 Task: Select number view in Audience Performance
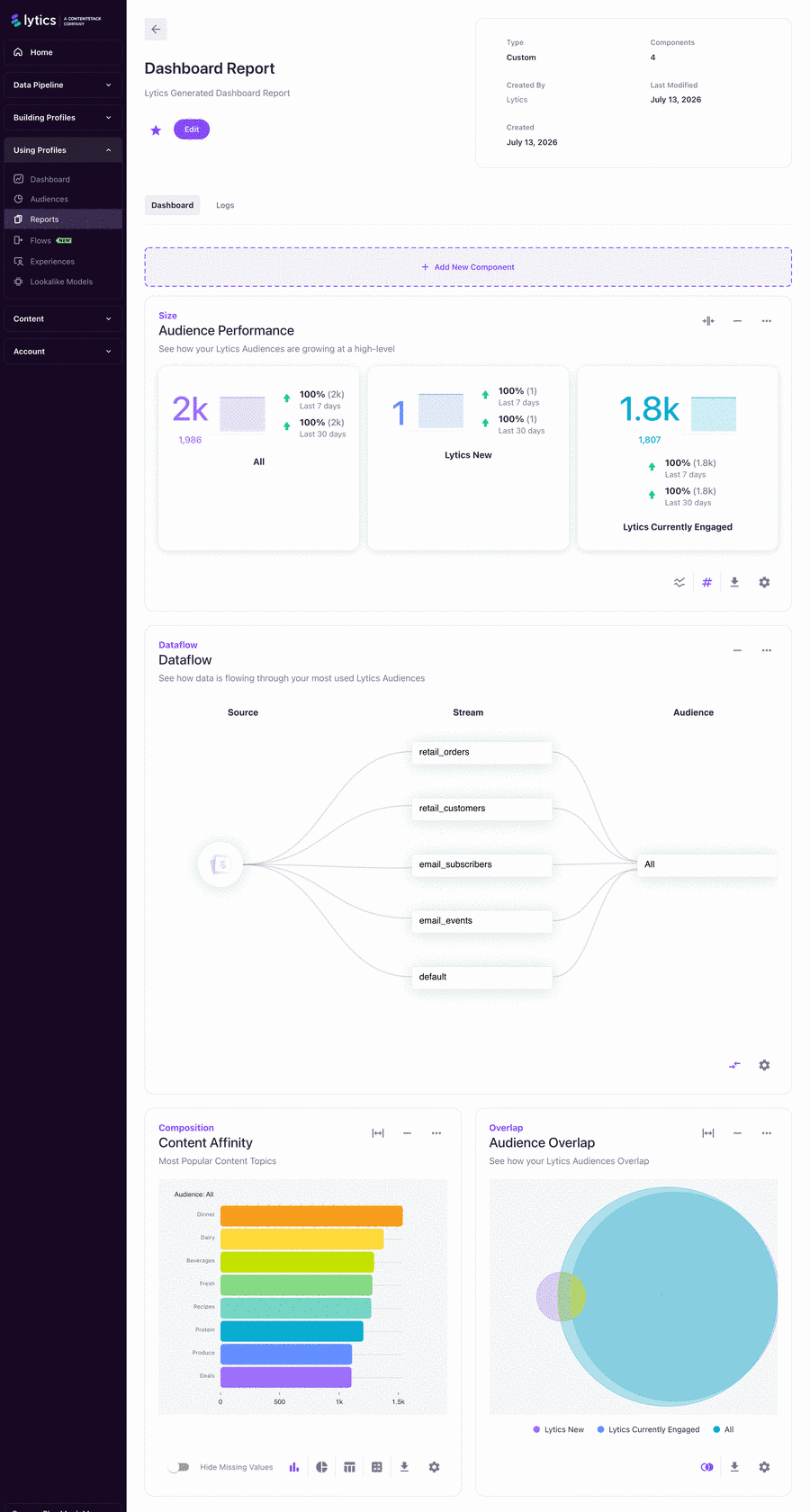click(706, 583)
